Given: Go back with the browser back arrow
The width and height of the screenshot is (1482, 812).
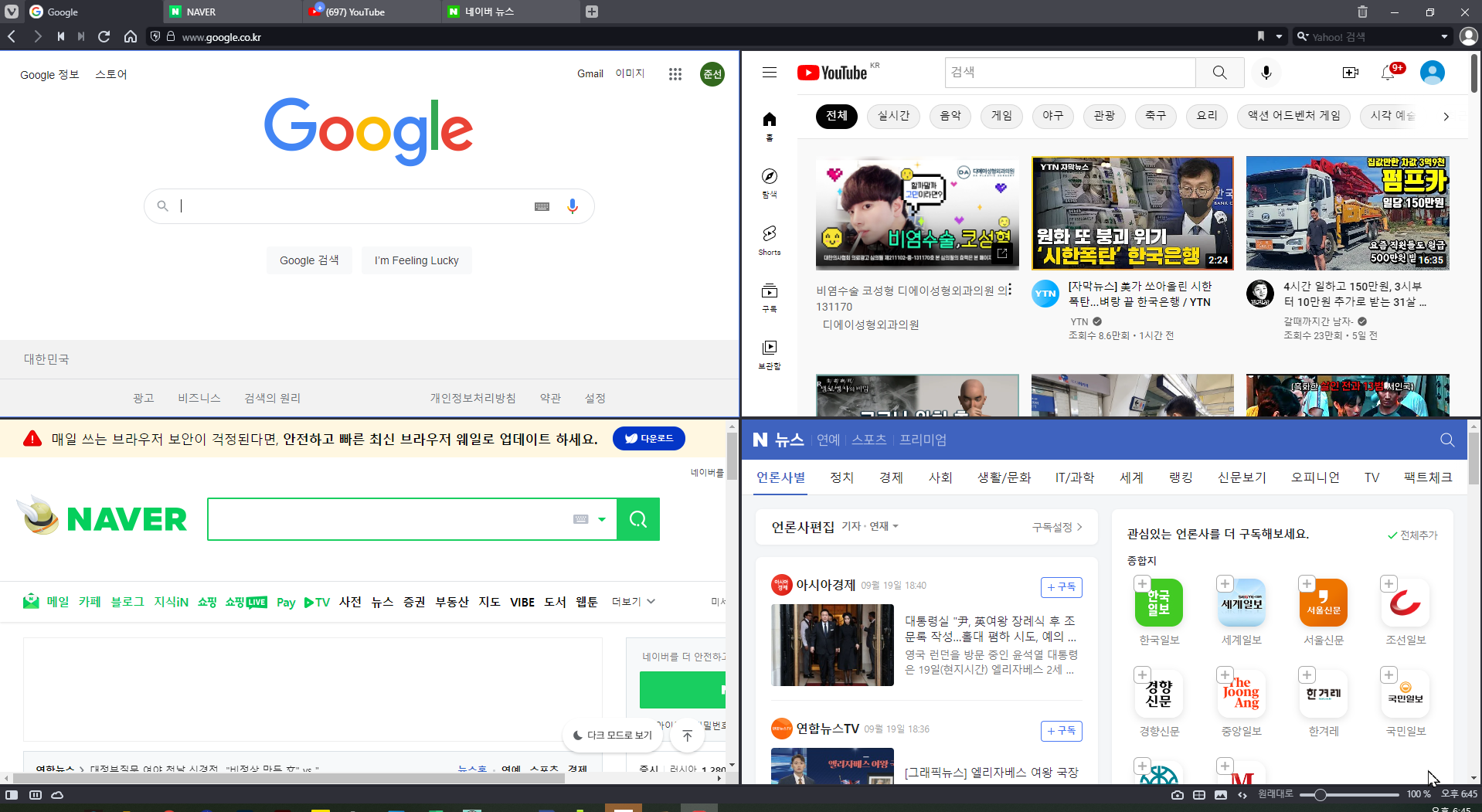Looking at the screenshot, I should 12,36.
